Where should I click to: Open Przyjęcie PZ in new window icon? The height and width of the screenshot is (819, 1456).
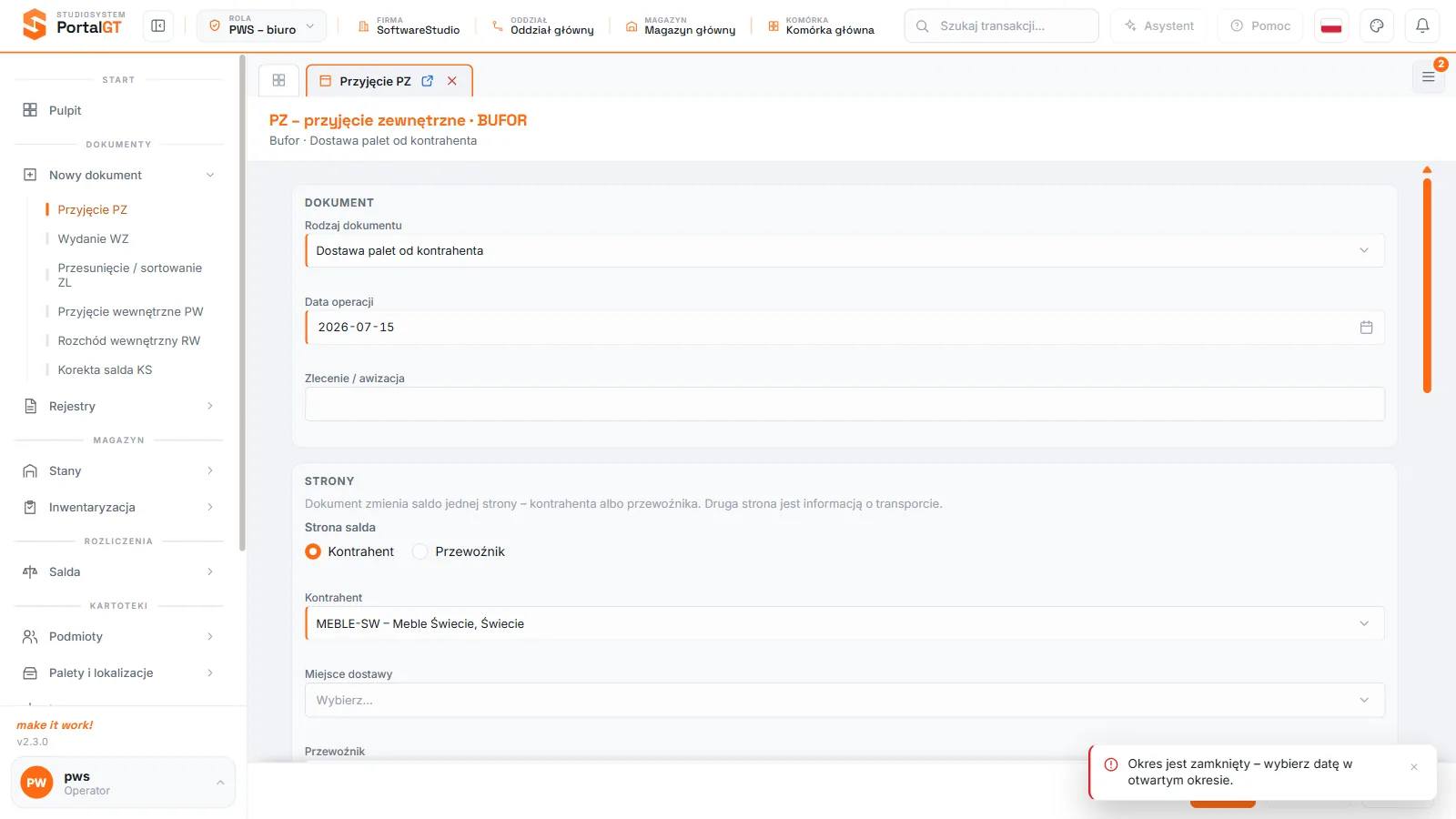coord(428,81)
